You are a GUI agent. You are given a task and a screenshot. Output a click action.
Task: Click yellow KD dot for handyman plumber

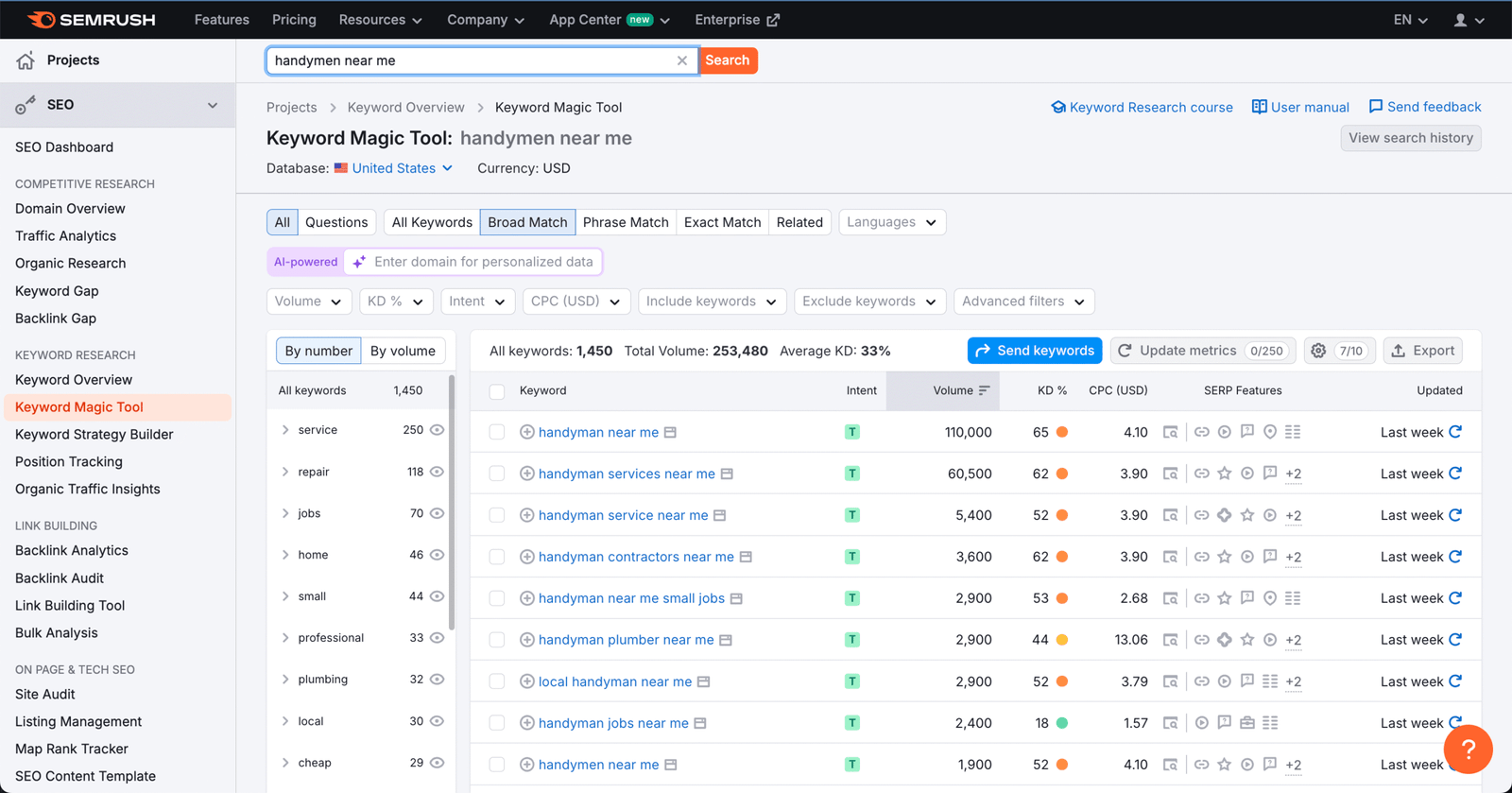1062,640
